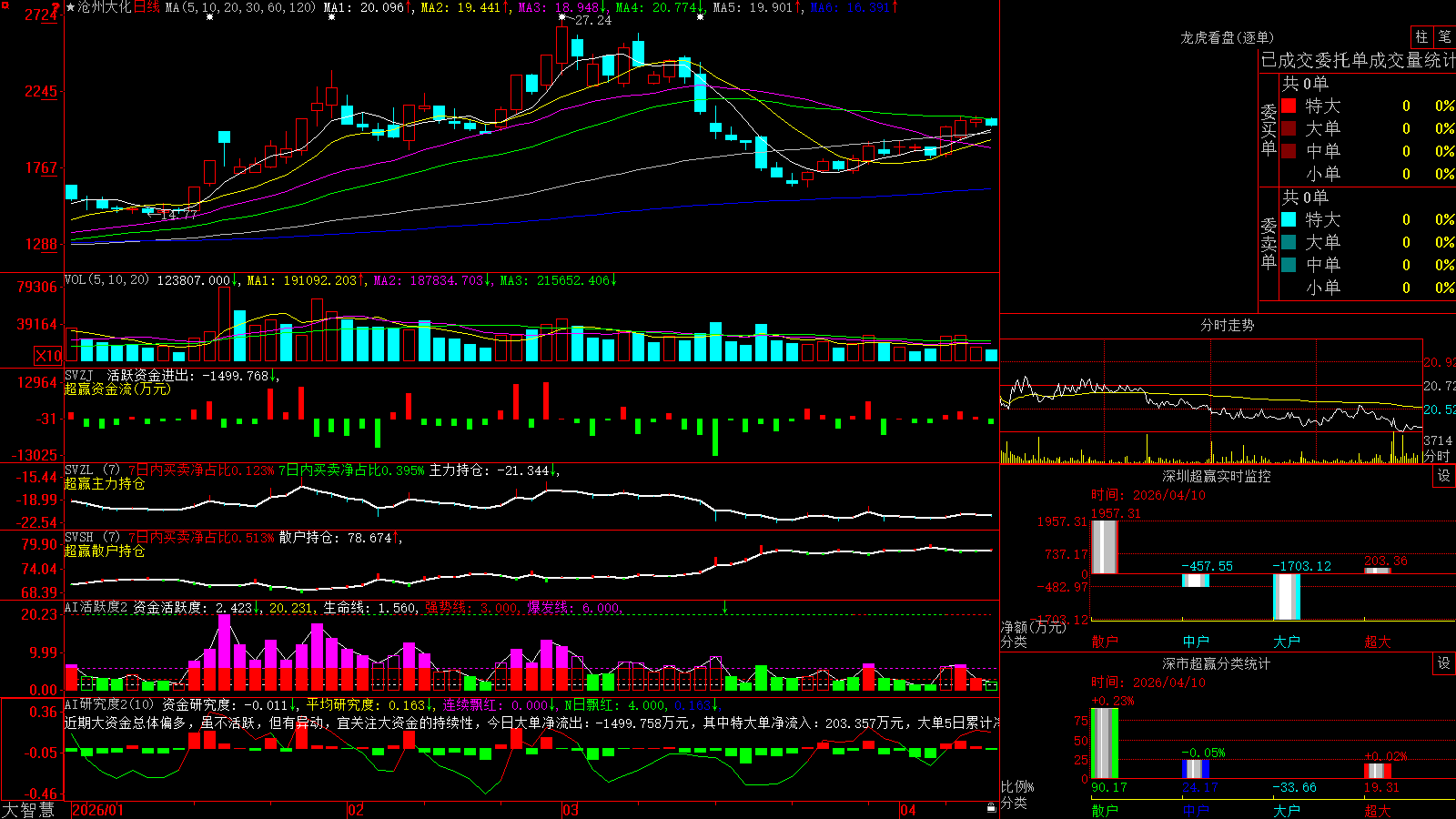1456x819 pixels.
Task: Click the 03 month marker on the timeline
Action: [x=571, y=810]
